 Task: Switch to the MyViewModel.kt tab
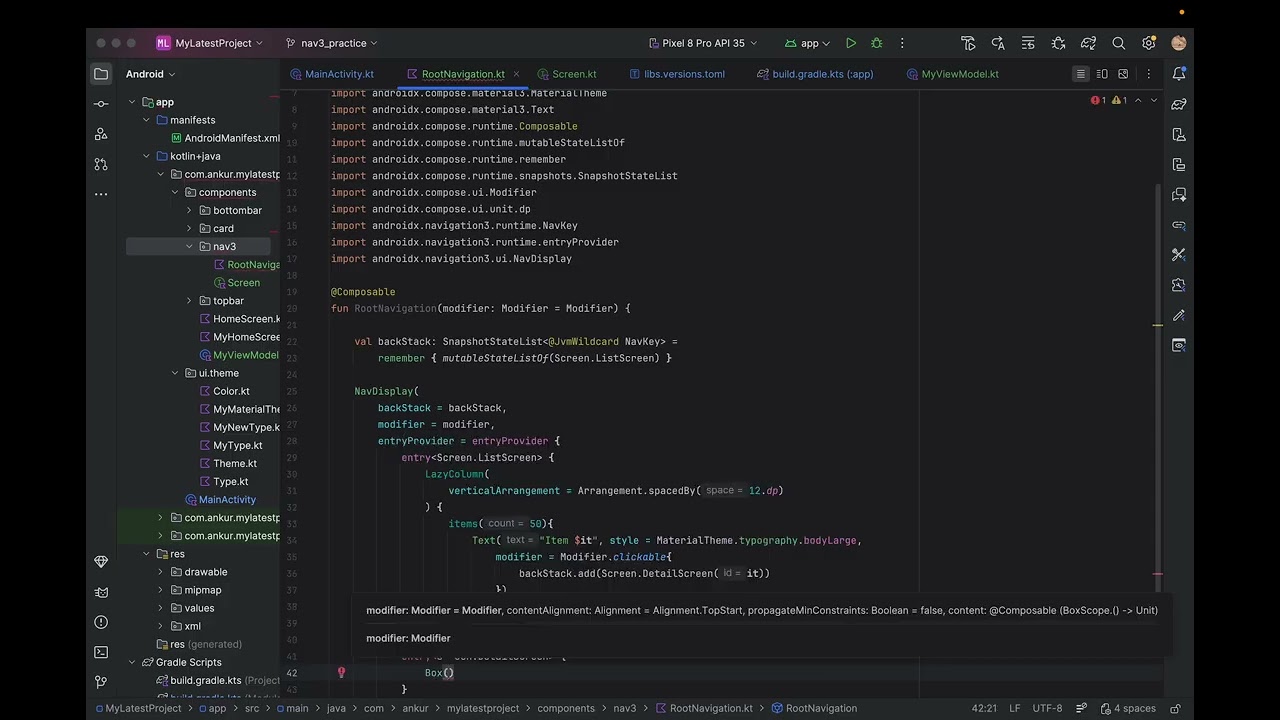[x=952, y=74]
